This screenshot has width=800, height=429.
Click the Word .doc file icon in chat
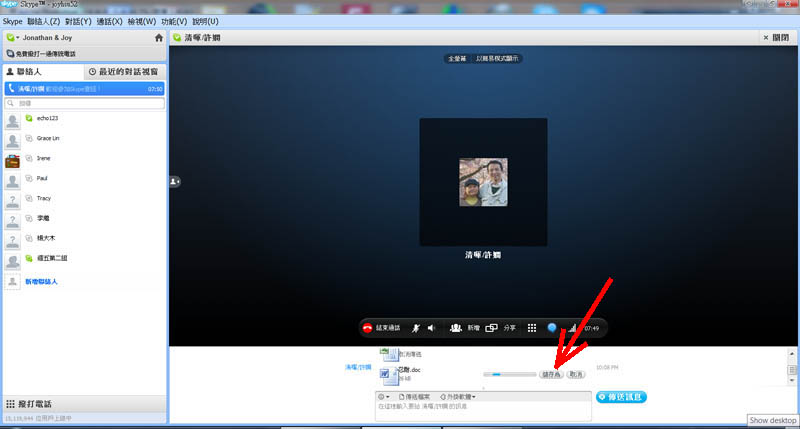[388, 375]
